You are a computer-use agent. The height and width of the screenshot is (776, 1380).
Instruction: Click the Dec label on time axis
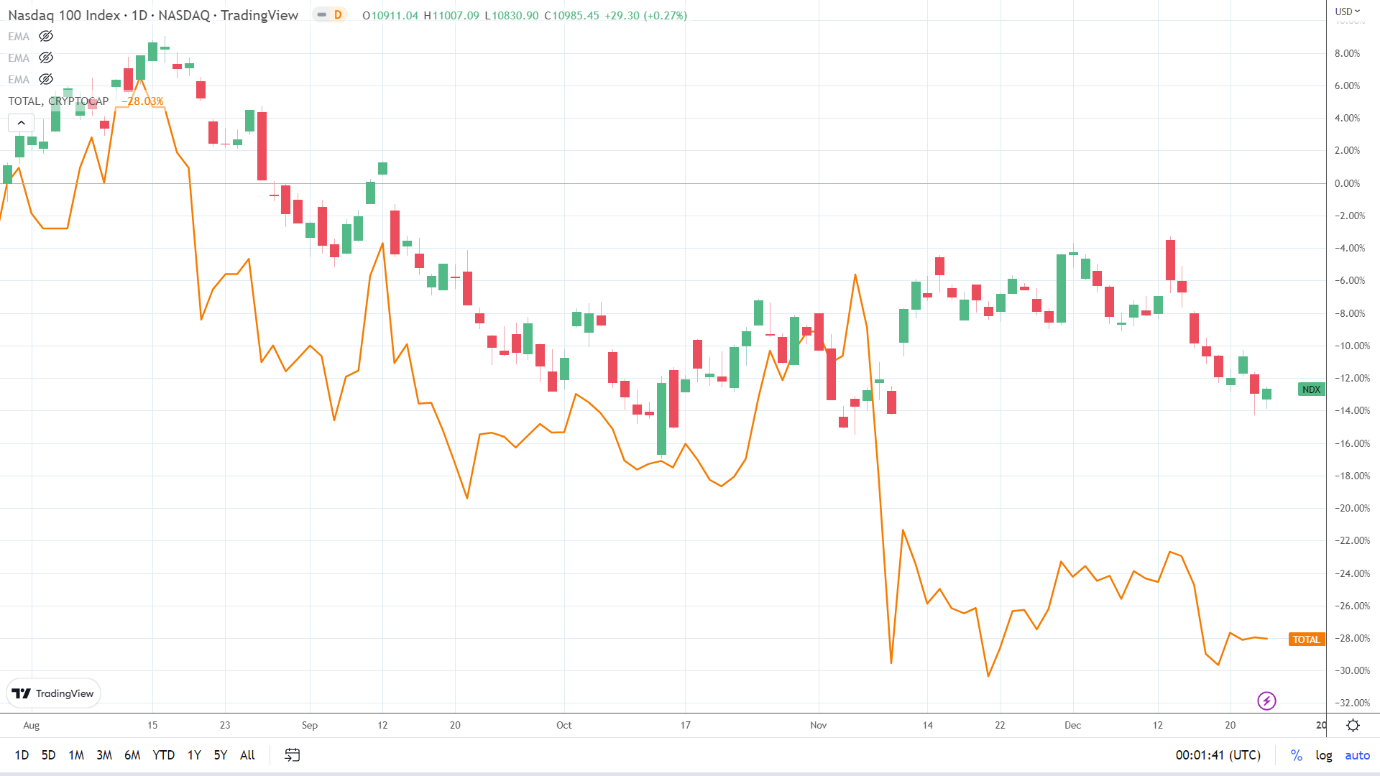(1073, 725)
